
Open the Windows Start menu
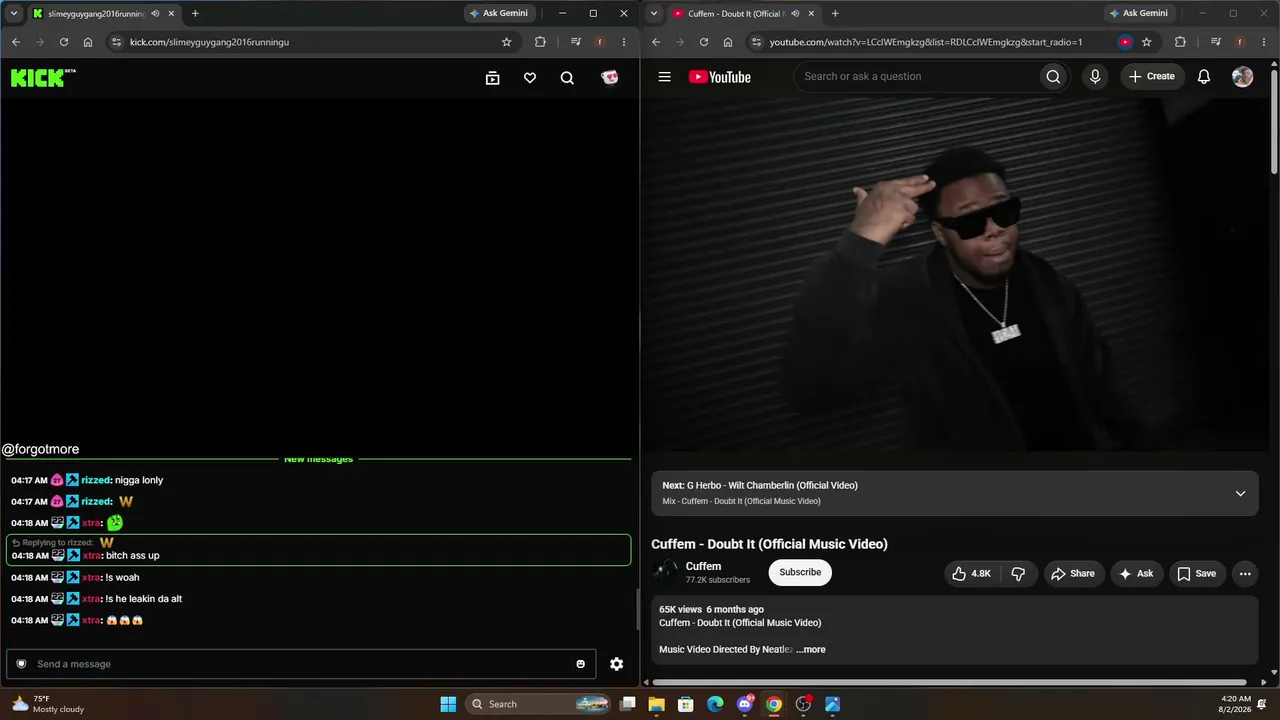point(448,704)
